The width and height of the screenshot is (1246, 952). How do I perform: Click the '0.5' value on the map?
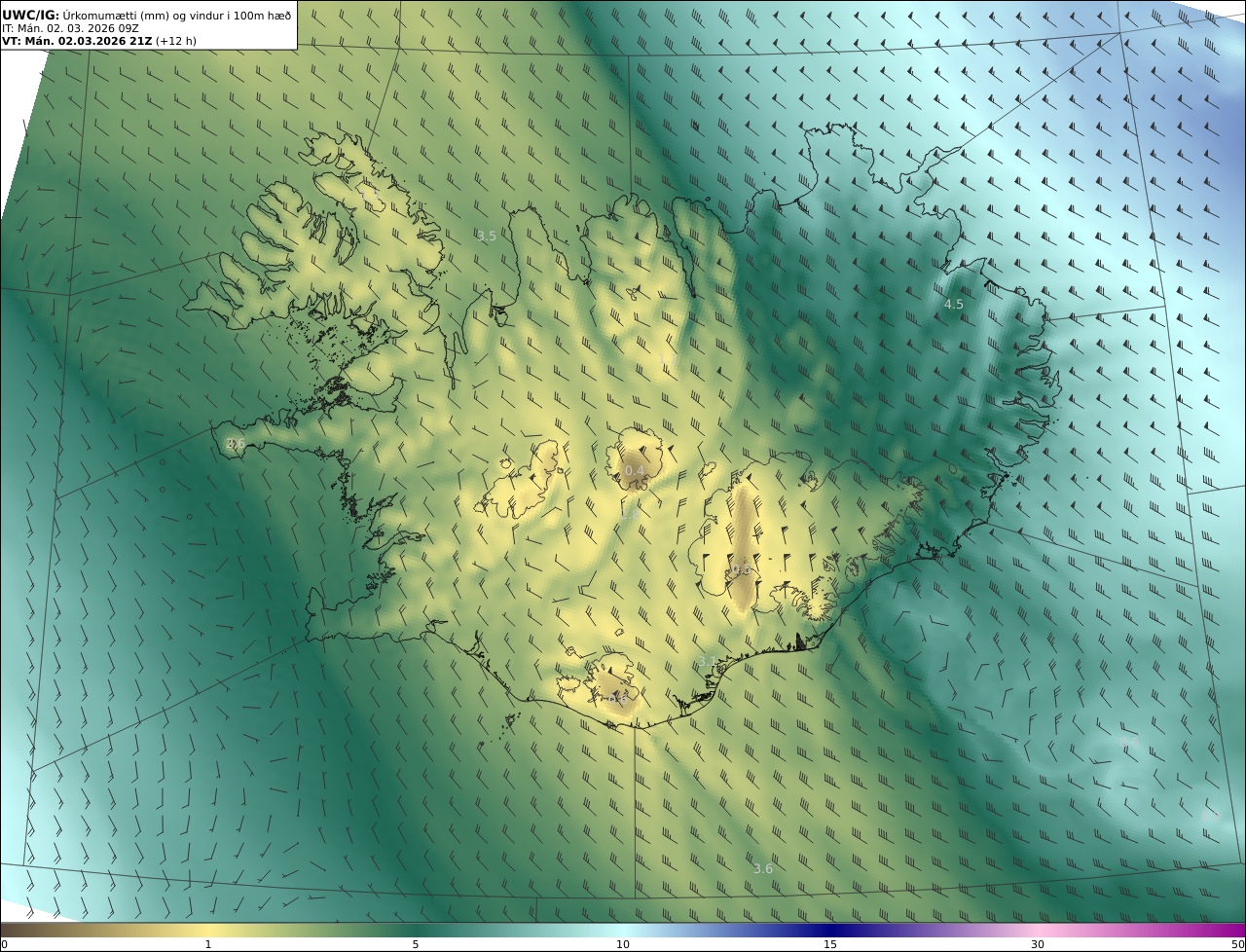click(741, 569)
